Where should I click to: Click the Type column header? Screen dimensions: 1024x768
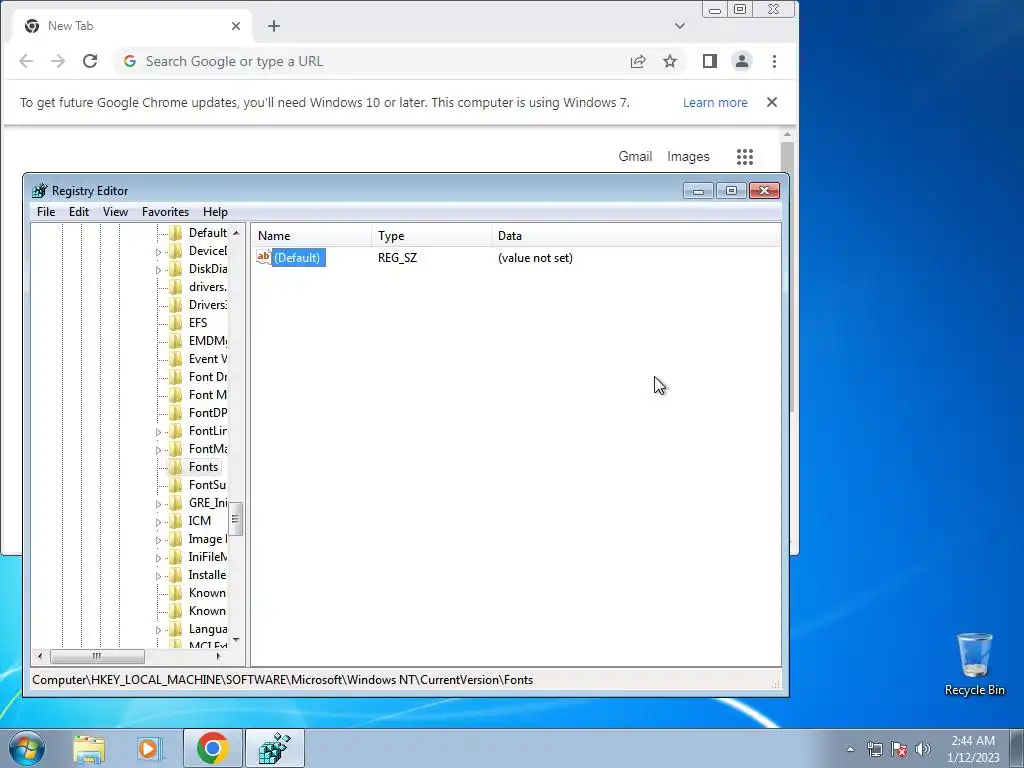click(432, 236)
